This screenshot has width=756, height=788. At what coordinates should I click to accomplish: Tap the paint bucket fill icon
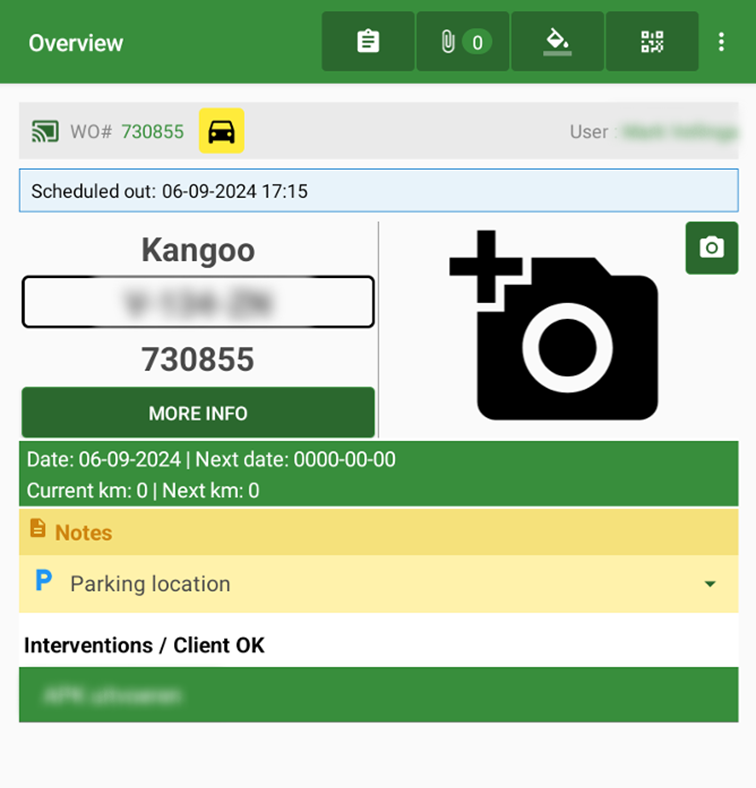pyautogui.click(x=557, y=41)
